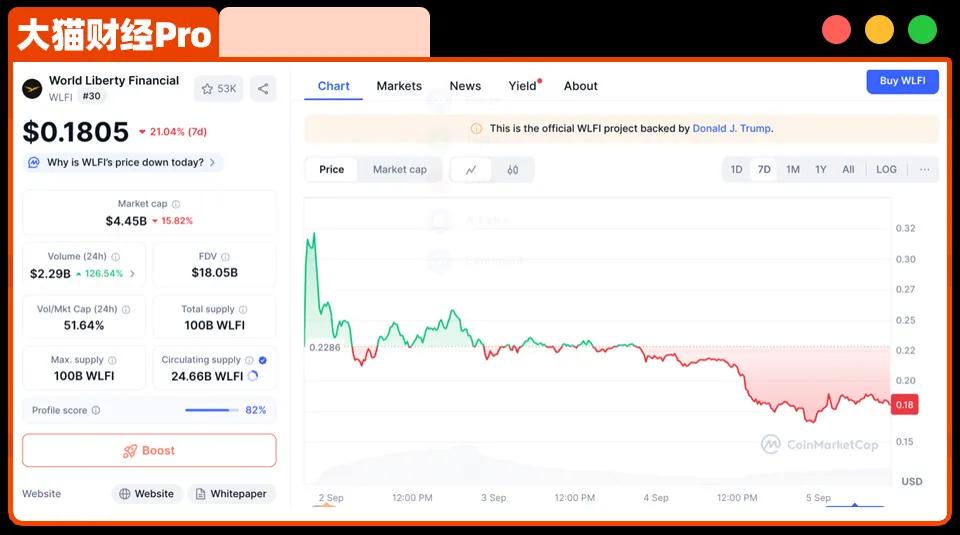Select the line chart view icon
960x535 pixels.
471,170
